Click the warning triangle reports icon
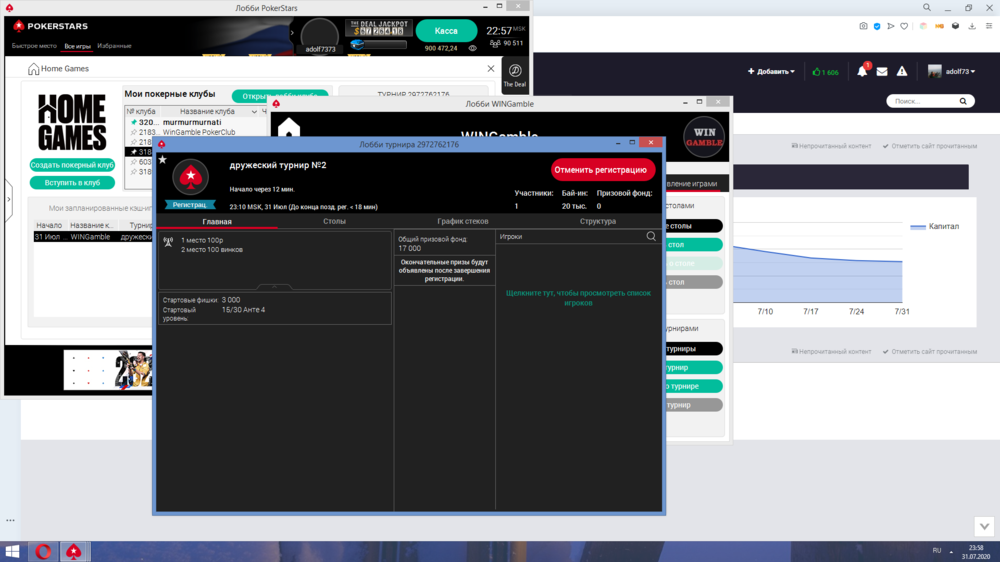This screenshot has height=562, width=1000. [902, 72]
